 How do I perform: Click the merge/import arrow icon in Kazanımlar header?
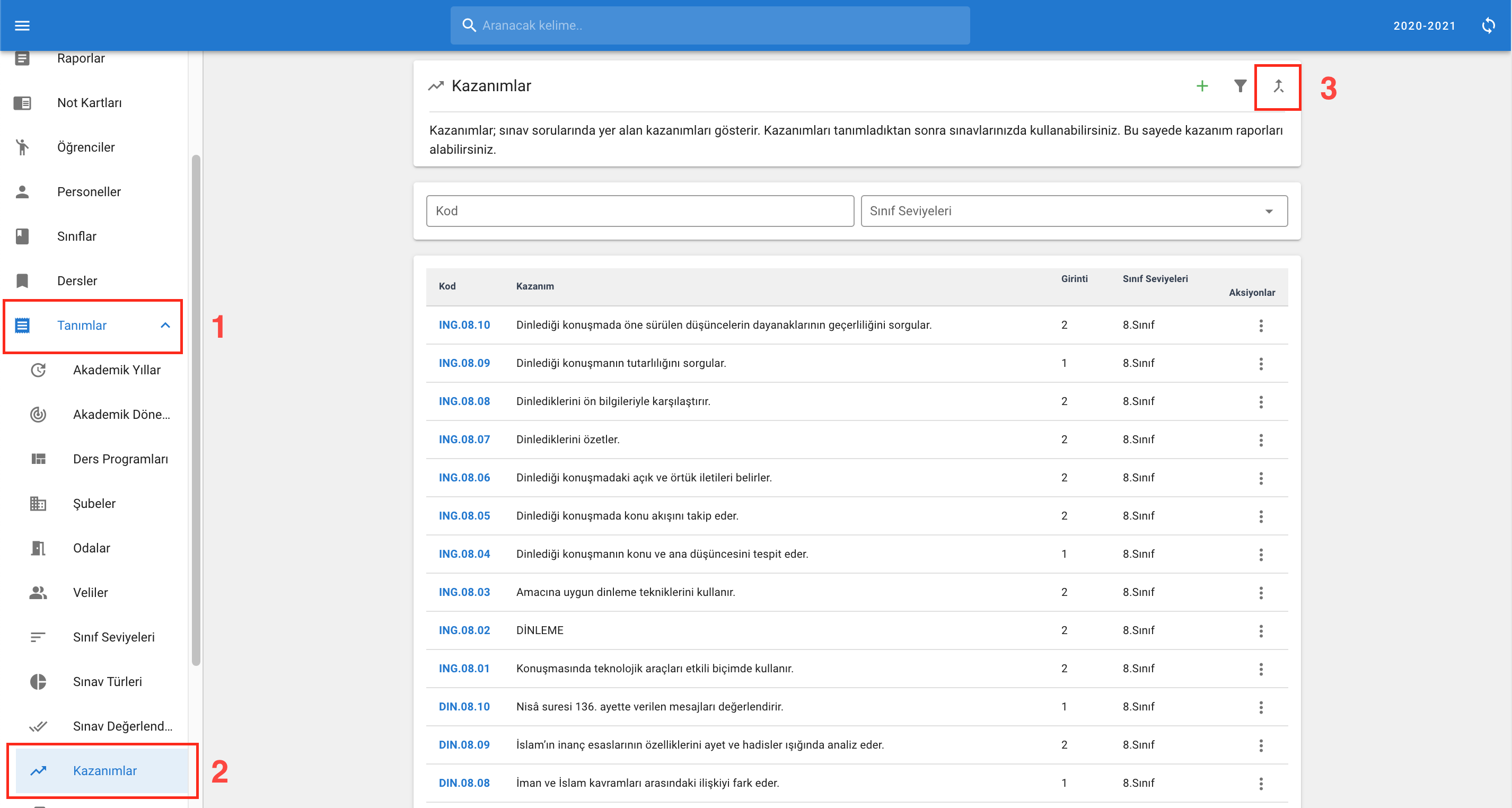[1278, 86]
